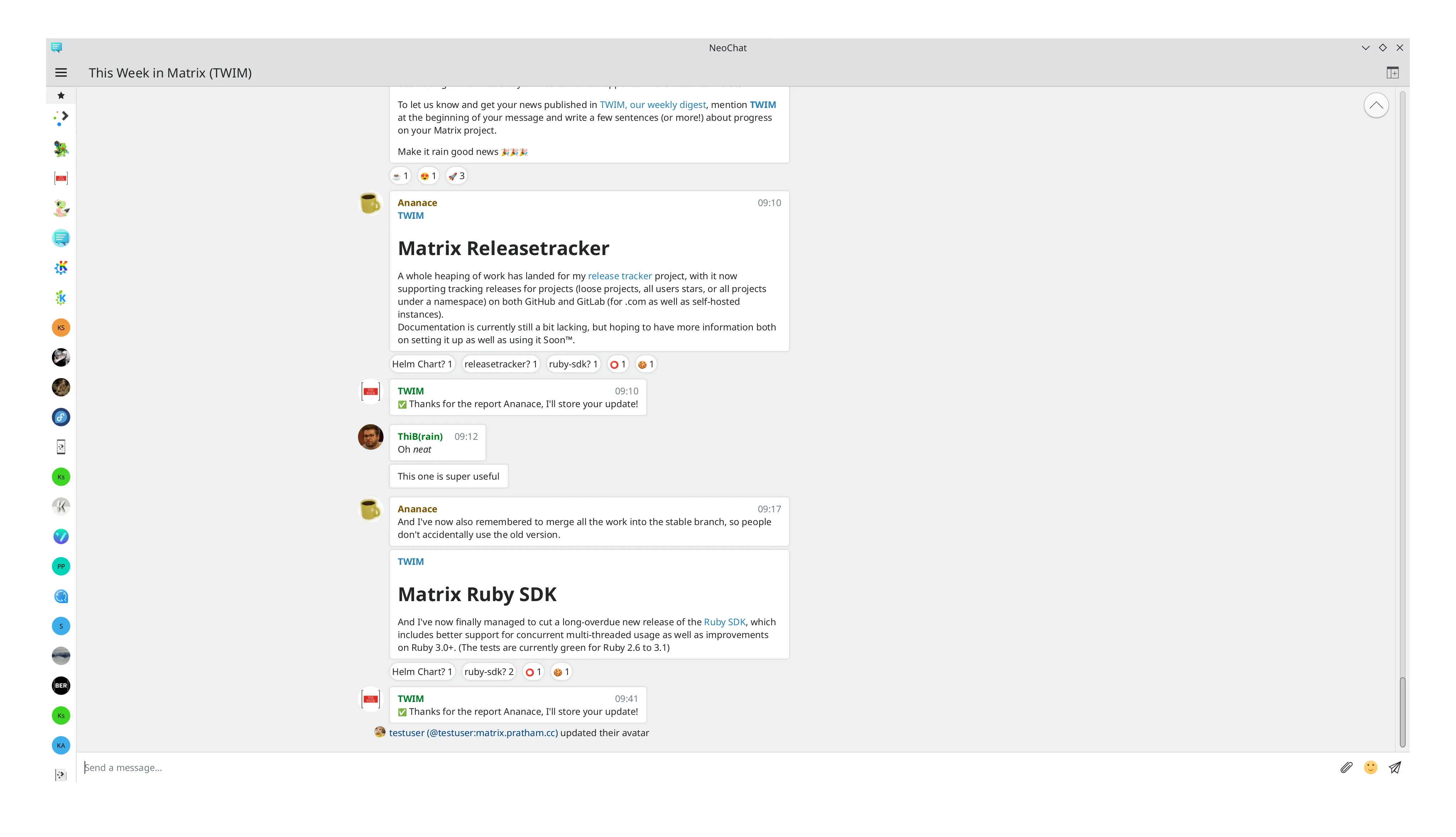Image resolution: width=1456 pixels, height=837 pixels.
Task: Click the 09:17 timestamp on Ananace's message
Action: tap(769, 509)
